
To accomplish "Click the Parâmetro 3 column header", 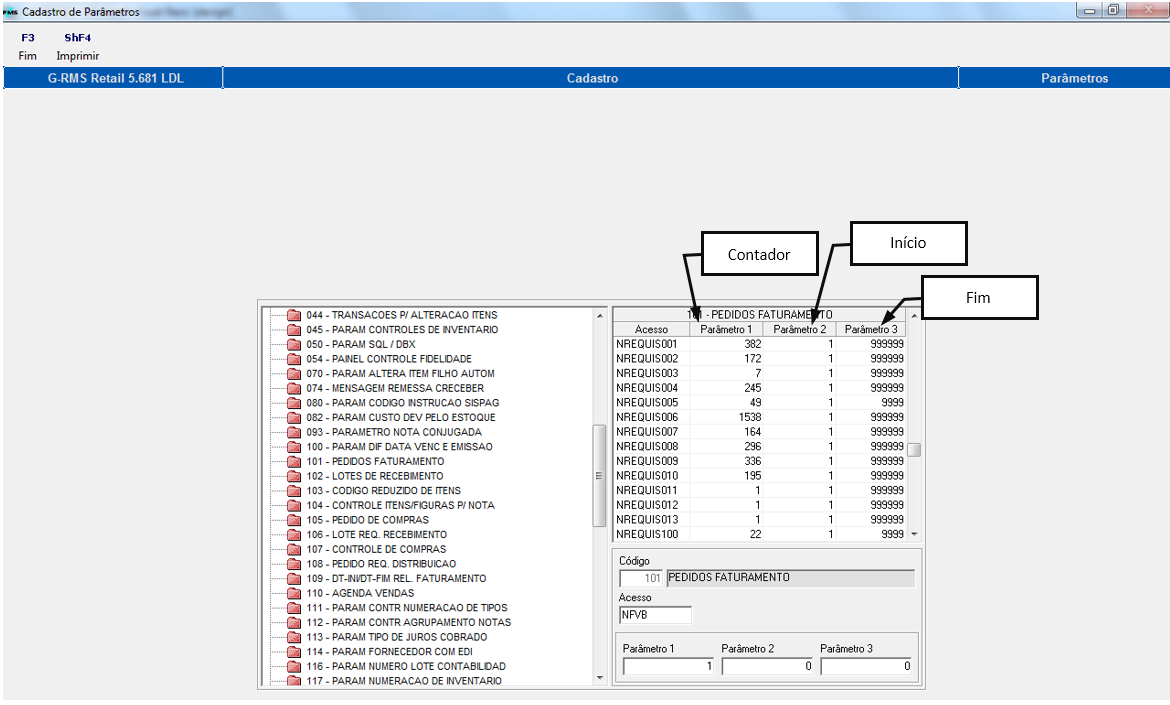I will coord(871,329).
